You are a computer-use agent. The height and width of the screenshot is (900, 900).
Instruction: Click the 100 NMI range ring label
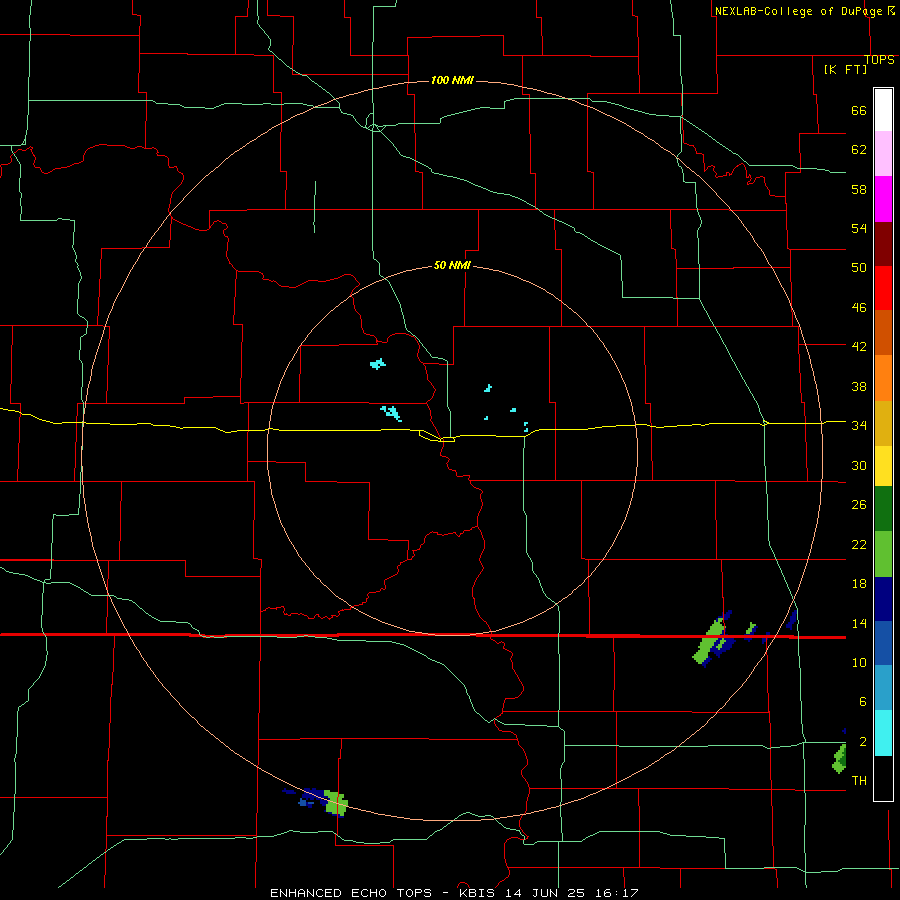452,80
